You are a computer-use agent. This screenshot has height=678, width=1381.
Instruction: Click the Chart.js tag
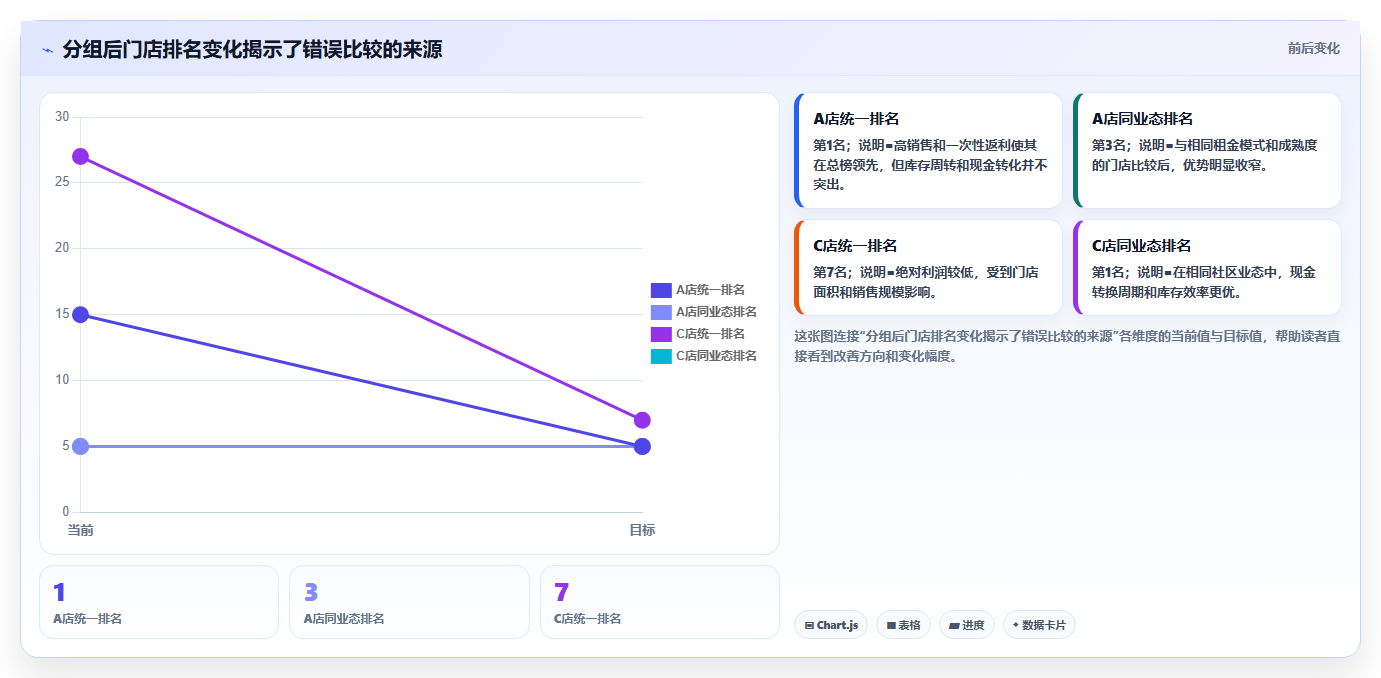coord(831,625)
